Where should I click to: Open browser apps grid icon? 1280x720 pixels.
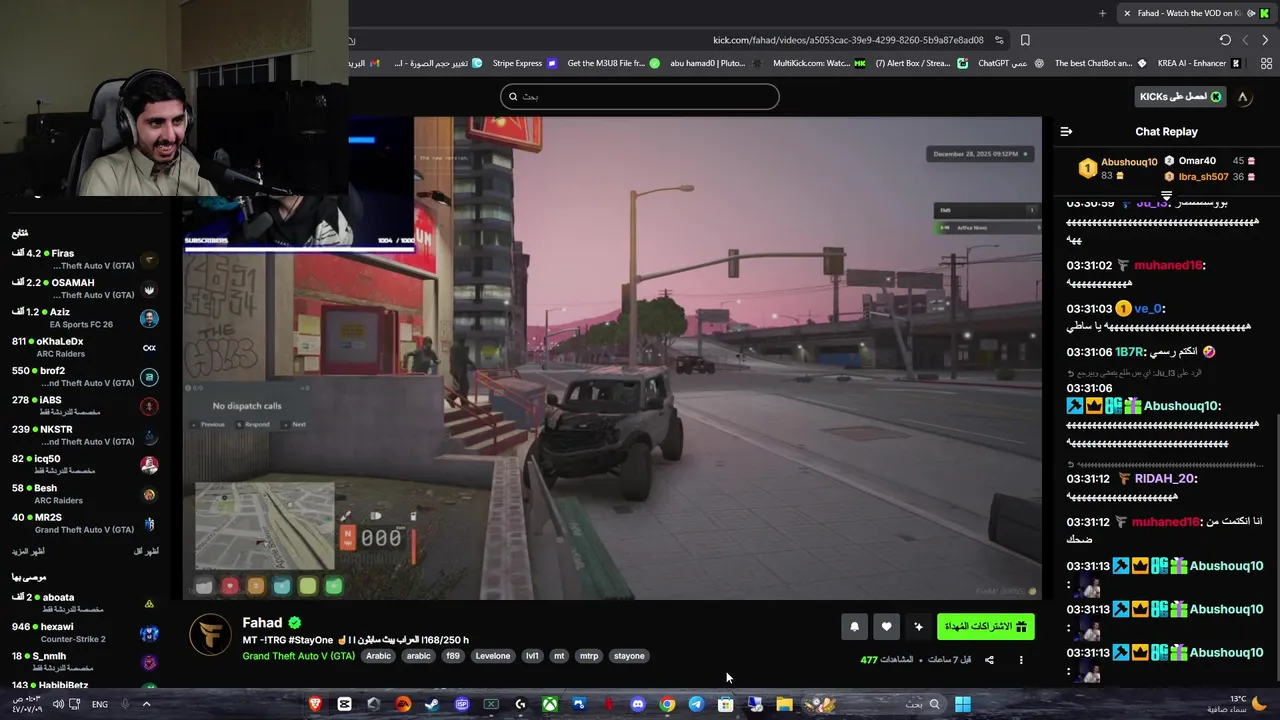click(1266, 63)
